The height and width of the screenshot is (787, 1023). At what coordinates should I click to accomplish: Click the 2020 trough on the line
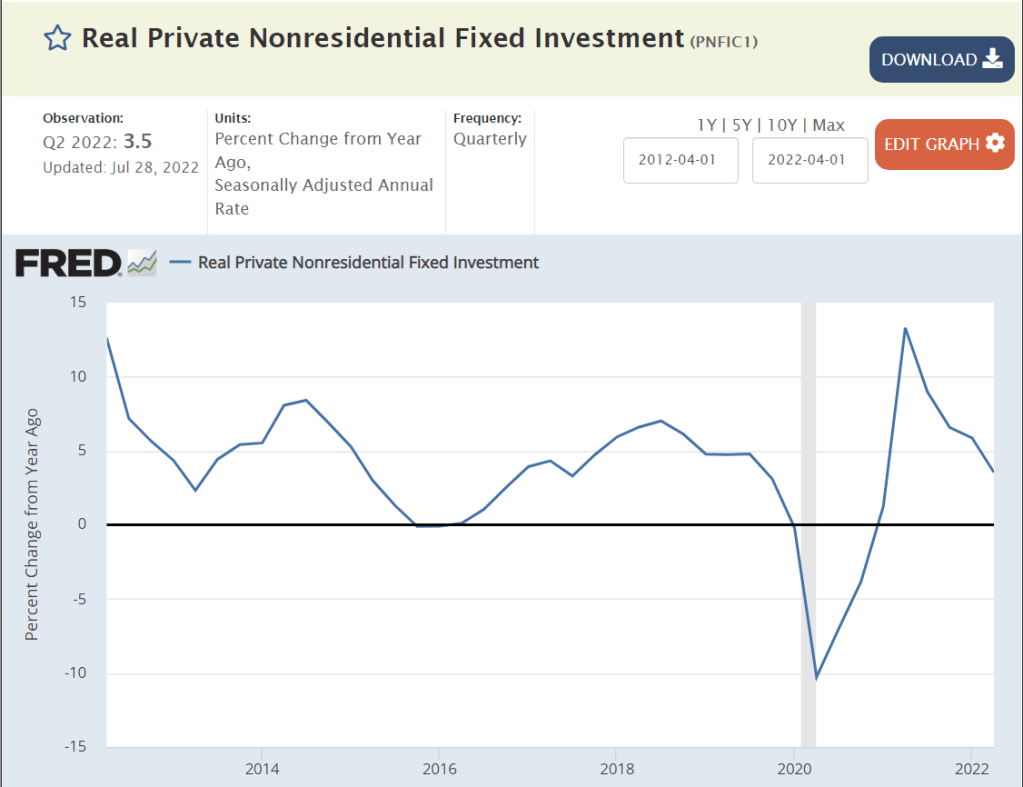click(817, 678)
